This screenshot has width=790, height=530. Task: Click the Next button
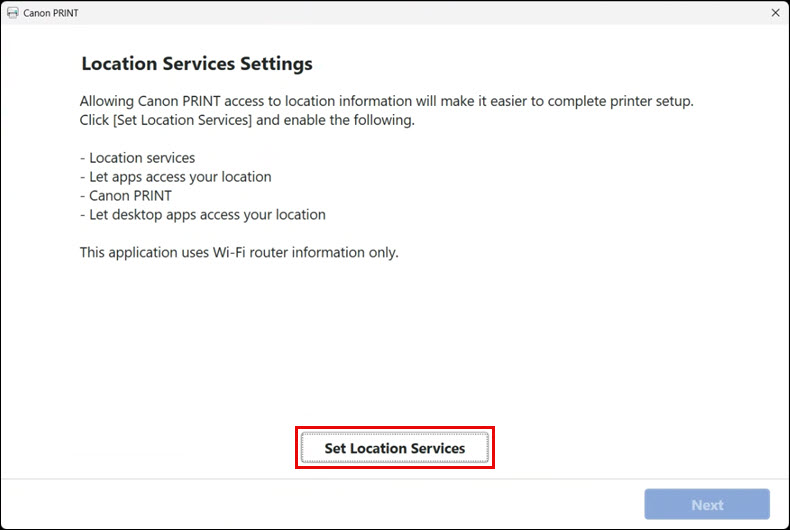pos(707,505)
